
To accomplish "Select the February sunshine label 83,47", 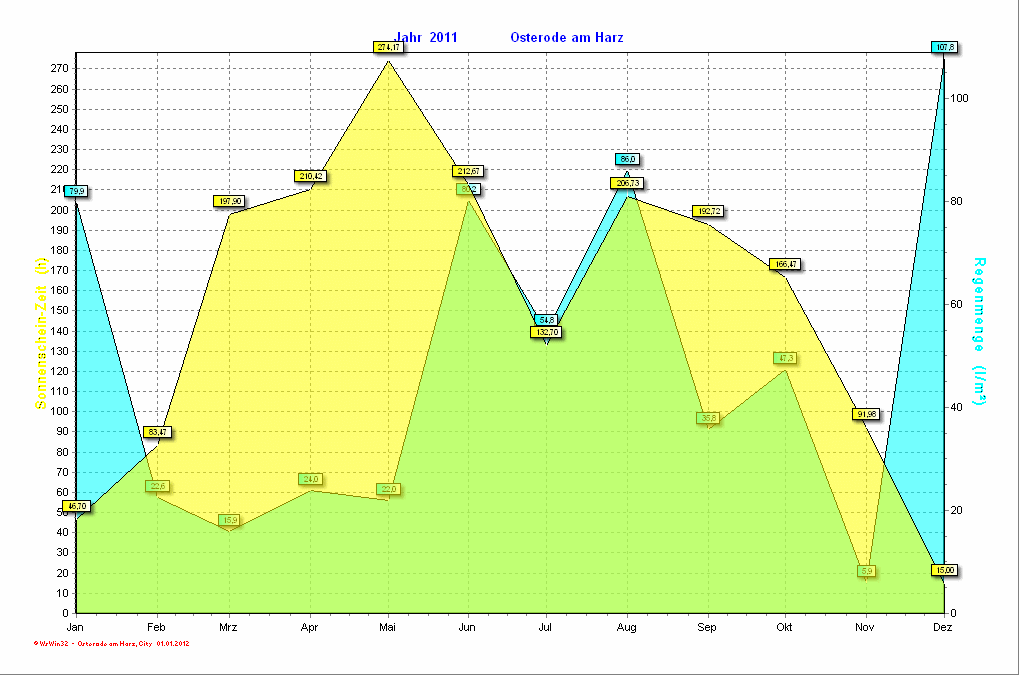I will [x=157, y=432].
